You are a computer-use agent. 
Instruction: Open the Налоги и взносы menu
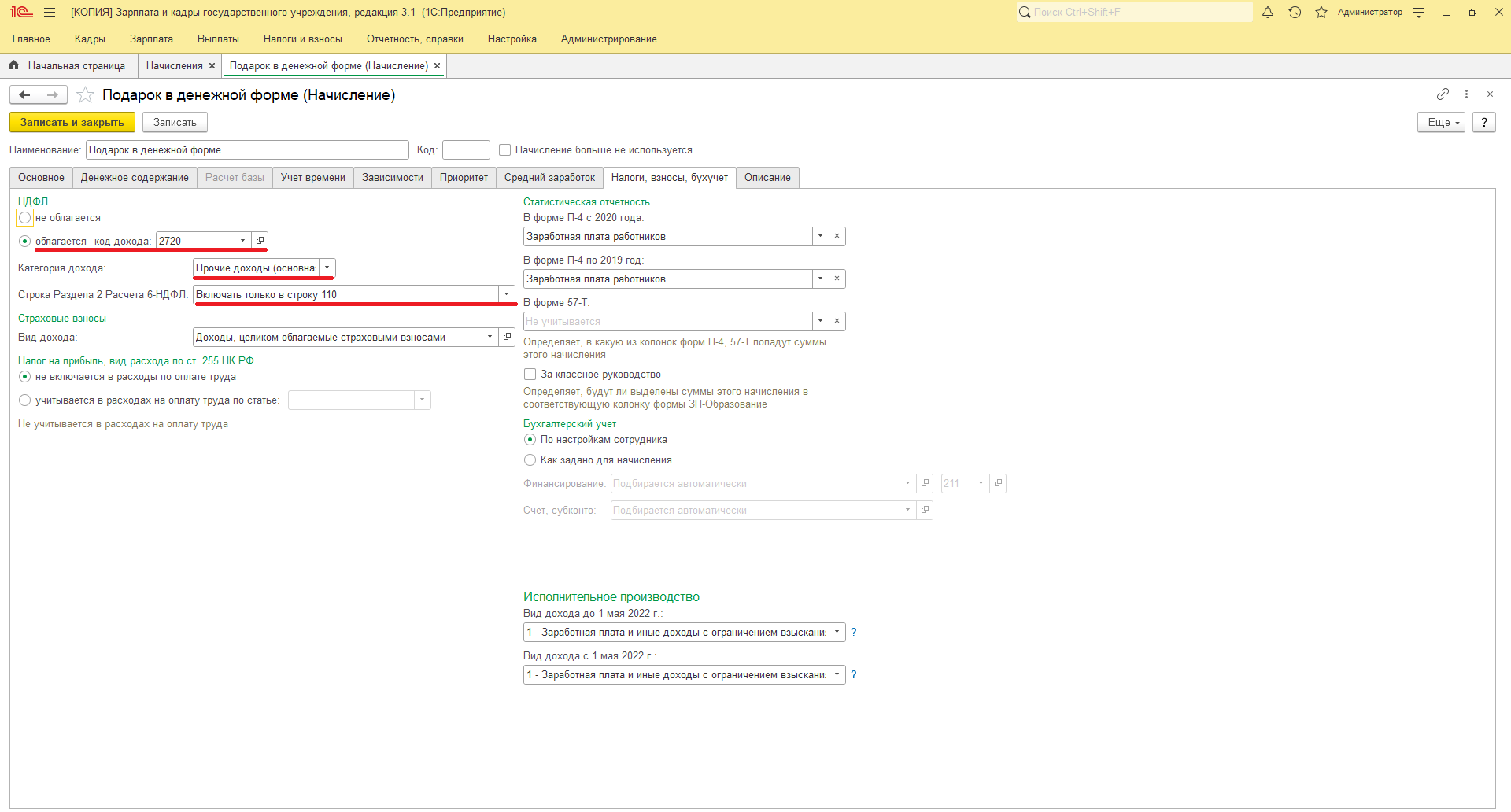coord(303,39)
